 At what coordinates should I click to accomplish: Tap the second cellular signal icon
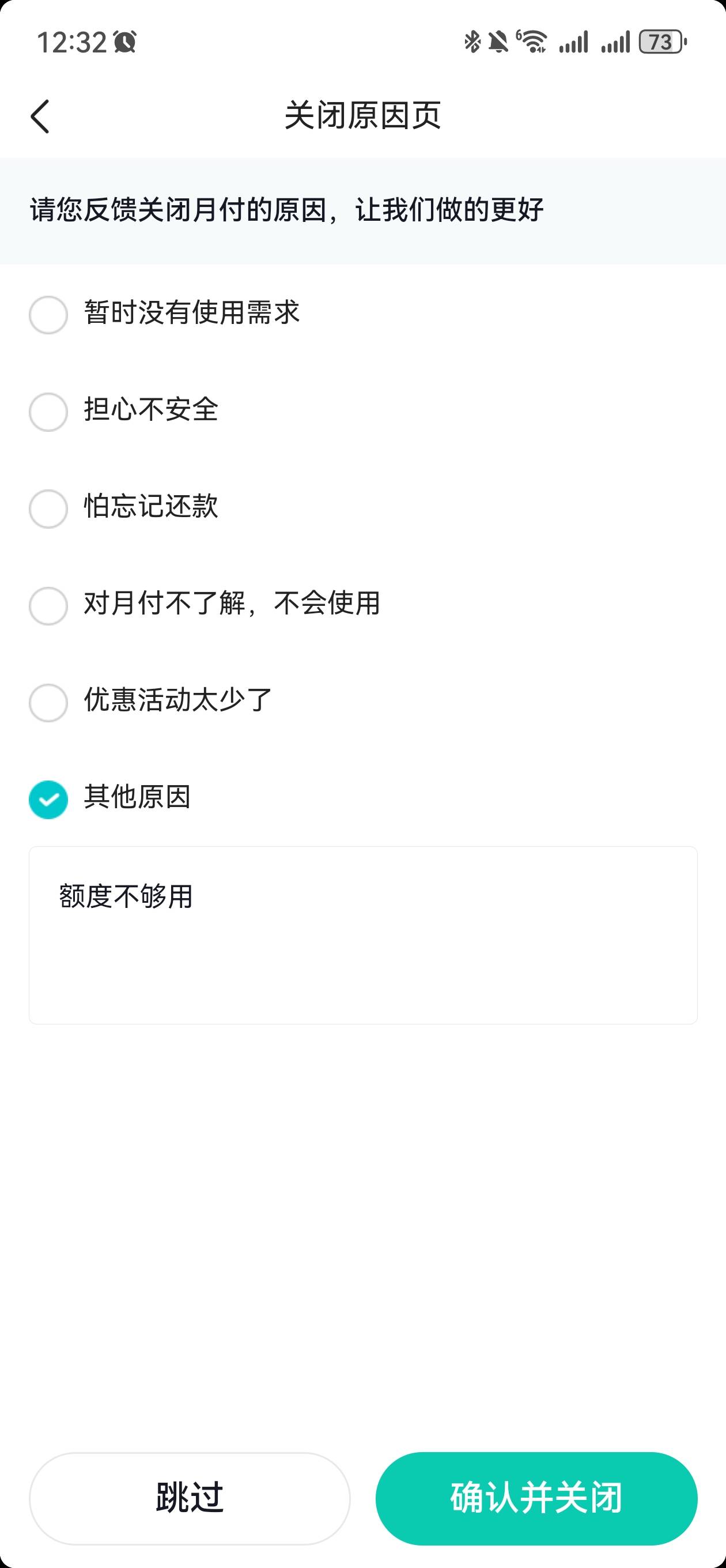click(615, 42)
